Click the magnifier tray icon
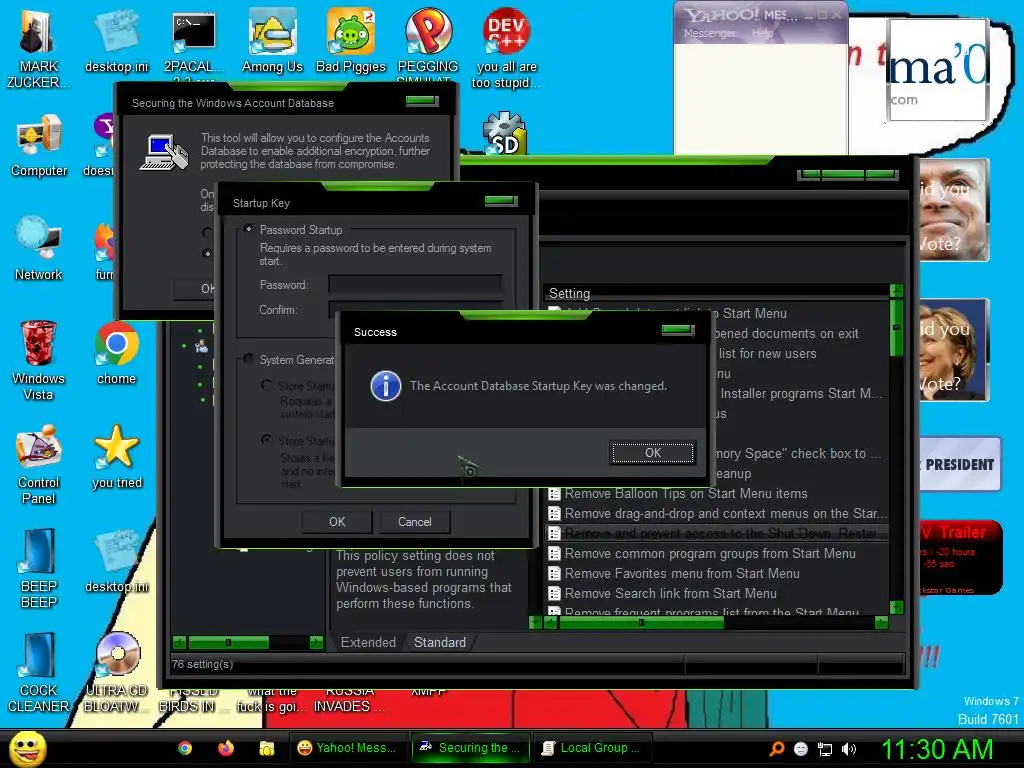Screen dimensions: 1024x768 [x=776, y=749]
